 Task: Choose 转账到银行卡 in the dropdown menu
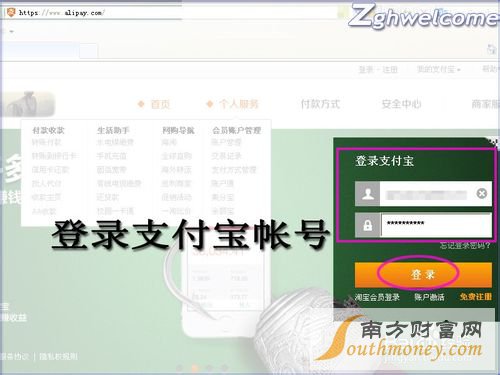tap(54, 156)
